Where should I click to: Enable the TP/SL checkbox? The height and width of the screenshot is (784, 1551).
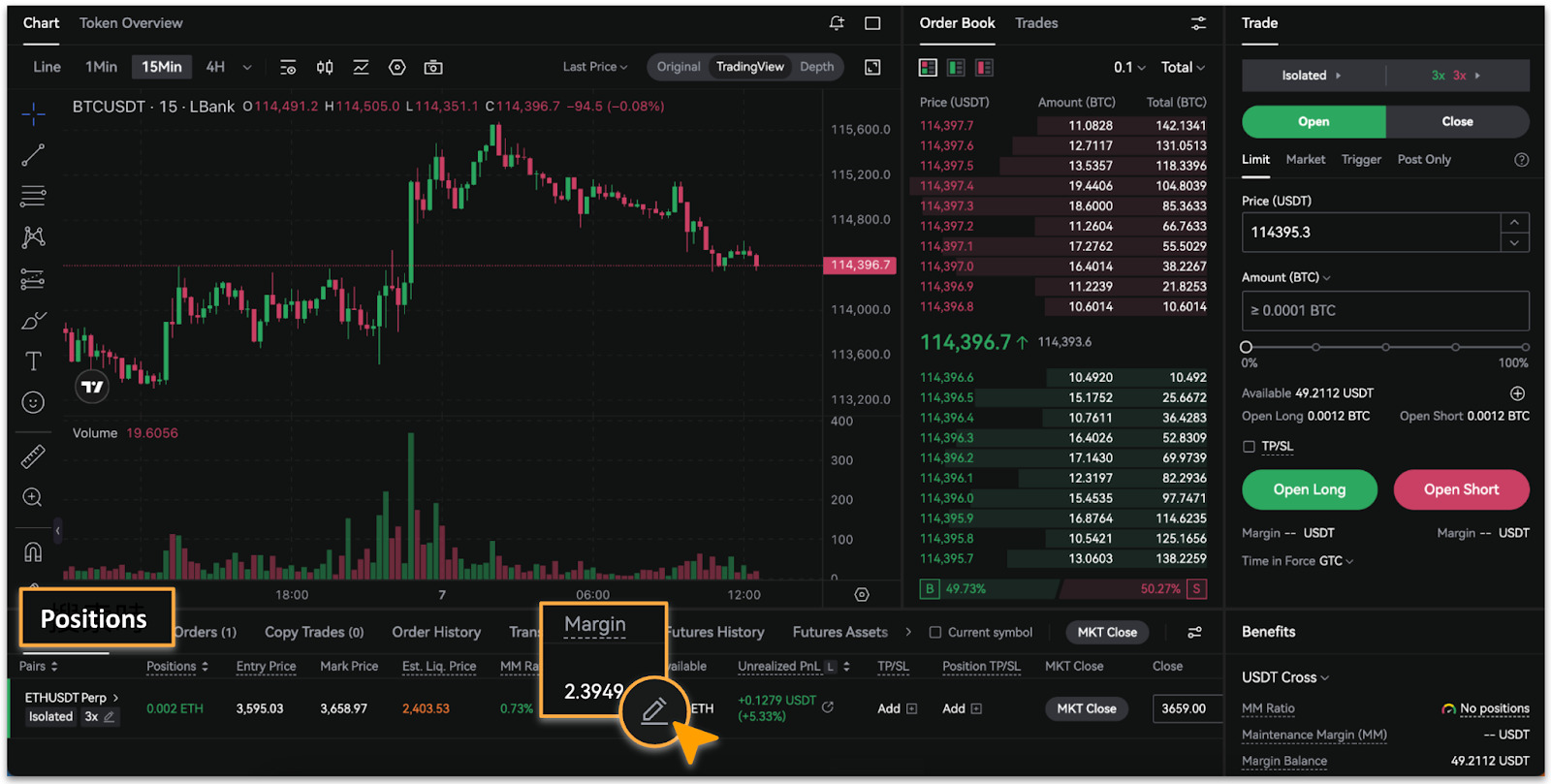pyautogui.click(x=1249, y=447)
